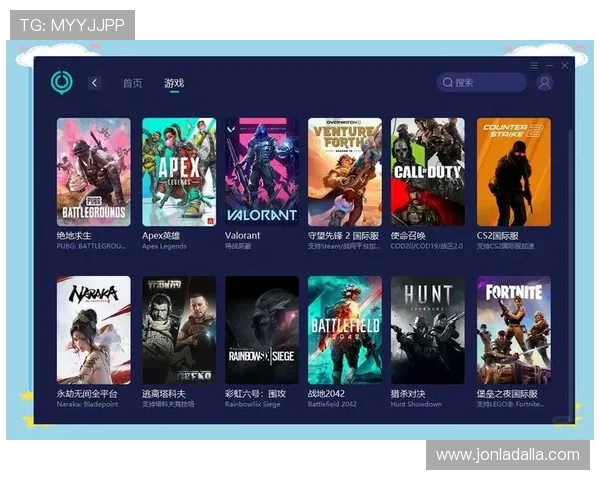Click the 永劫无间全平台 title
Image resolution: width=600 pixels, height=480 pixels.
[87, 393]
